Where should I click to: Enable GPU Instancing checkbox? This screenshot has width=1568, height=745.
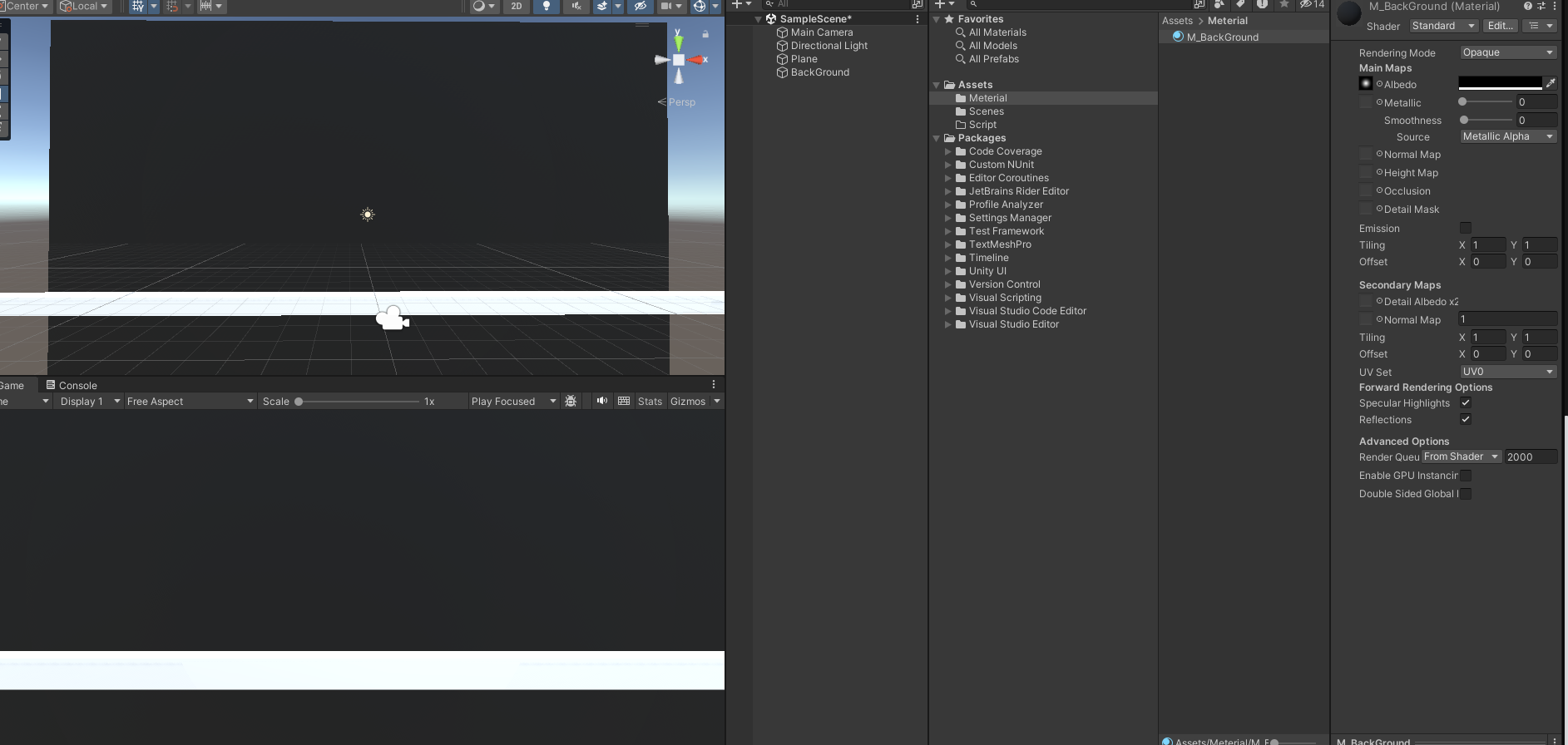tap(1466, 476)
